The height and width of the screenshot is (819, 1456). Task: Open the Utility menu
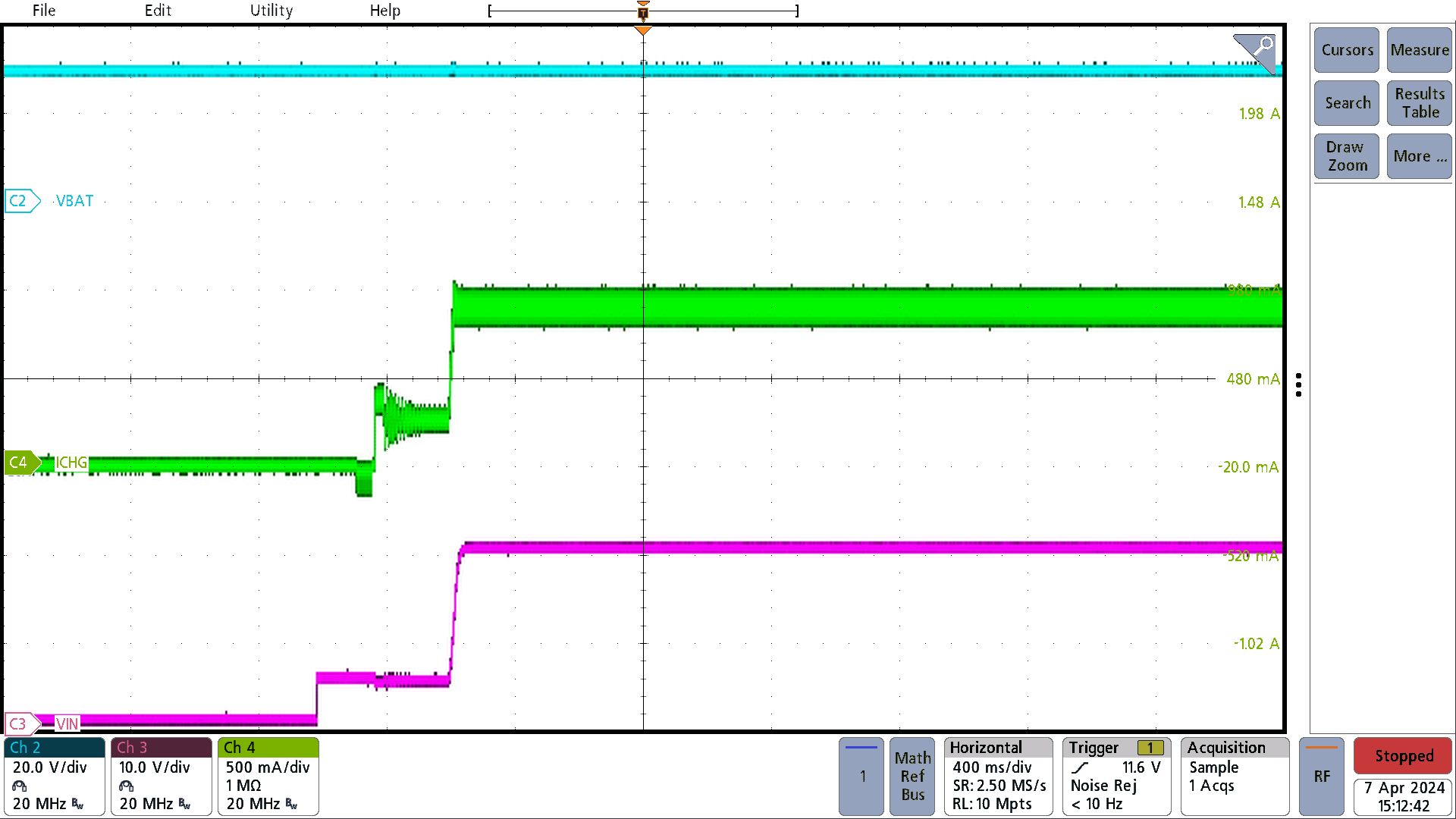(x=271, y=11)
